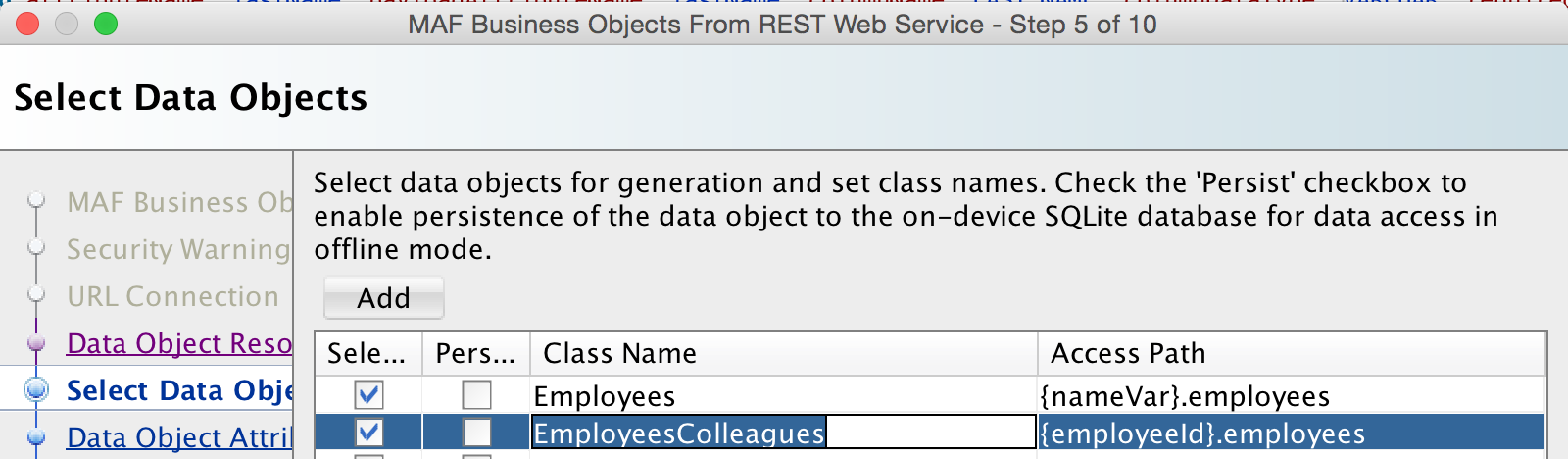Viewport: 1568px width, 459px height.
Task: Uncheck the Select checkbox for EmployeesColleagues
Action: (x=369, y=433)
